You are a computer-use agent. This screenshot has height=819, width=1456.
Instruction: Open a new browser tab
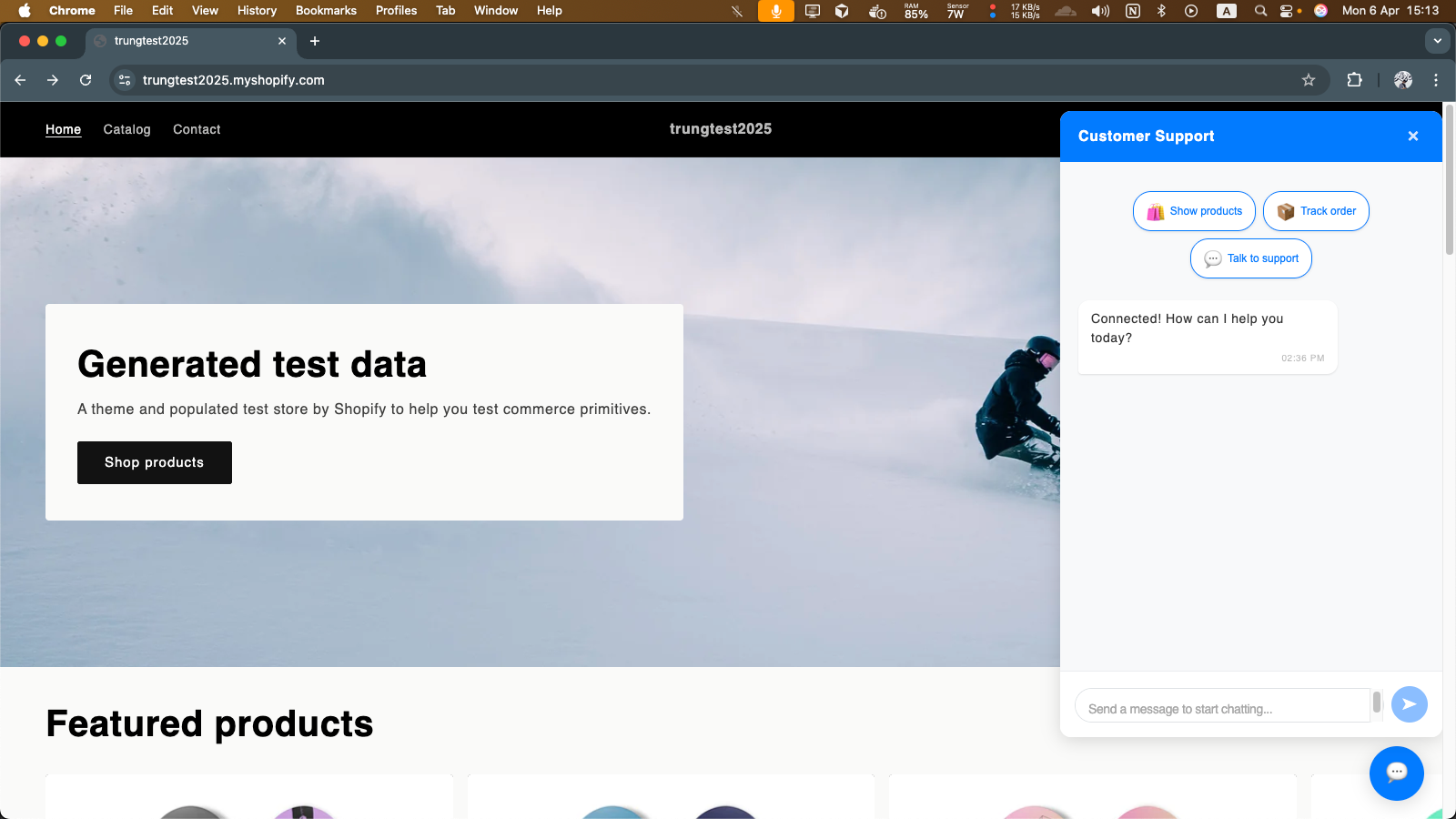click(315, 41)
